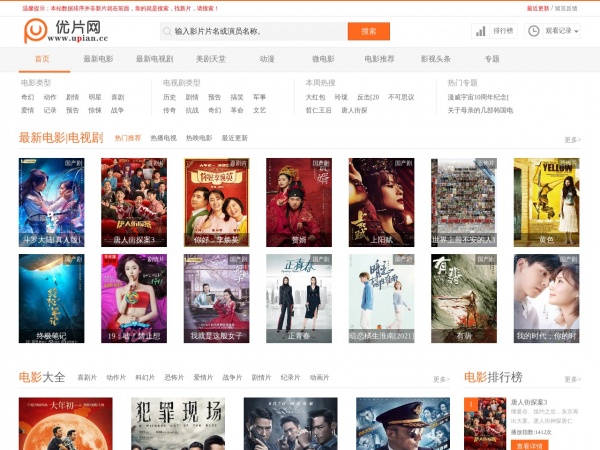Screen dimensions: 600x450
Task: Open the 专题 navigation item
Action: [492, 59]
